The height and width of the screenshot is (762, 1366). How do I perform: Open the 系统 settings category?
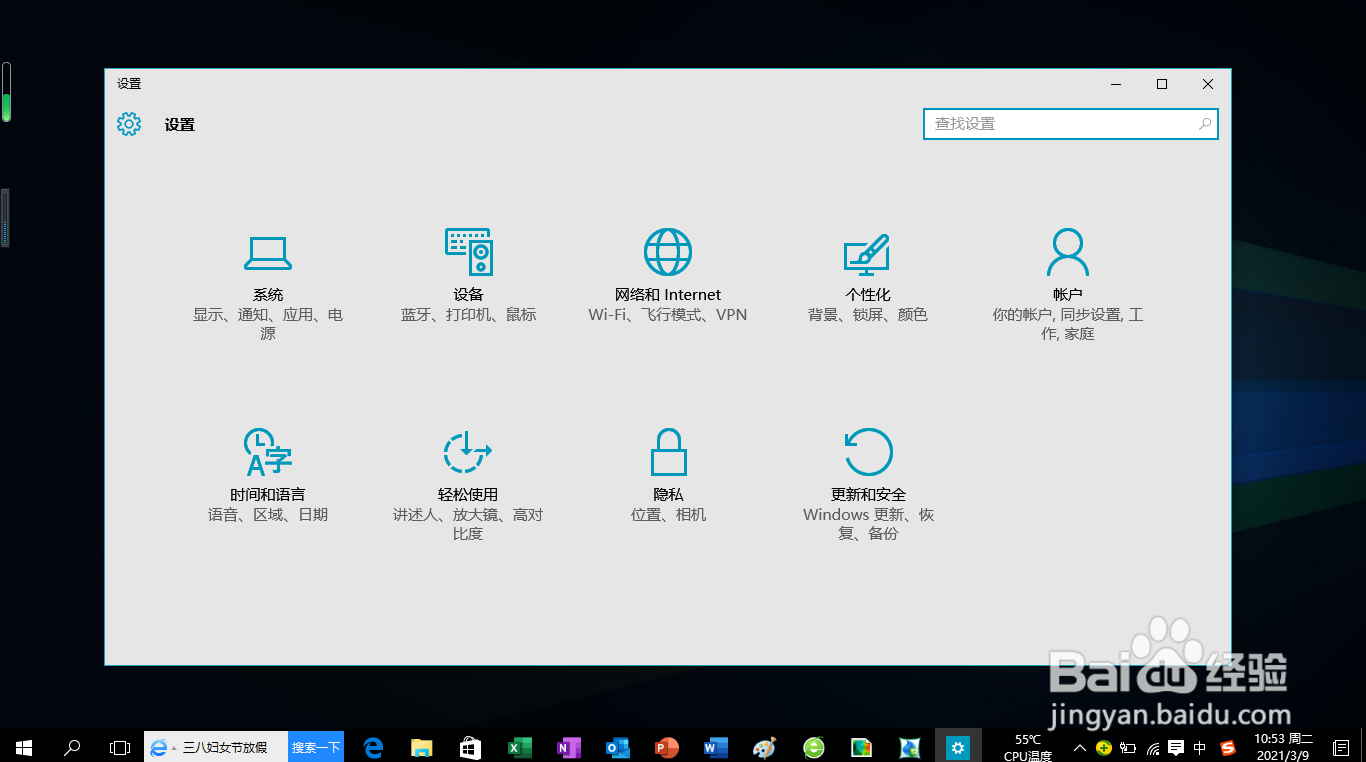(268, 285)
